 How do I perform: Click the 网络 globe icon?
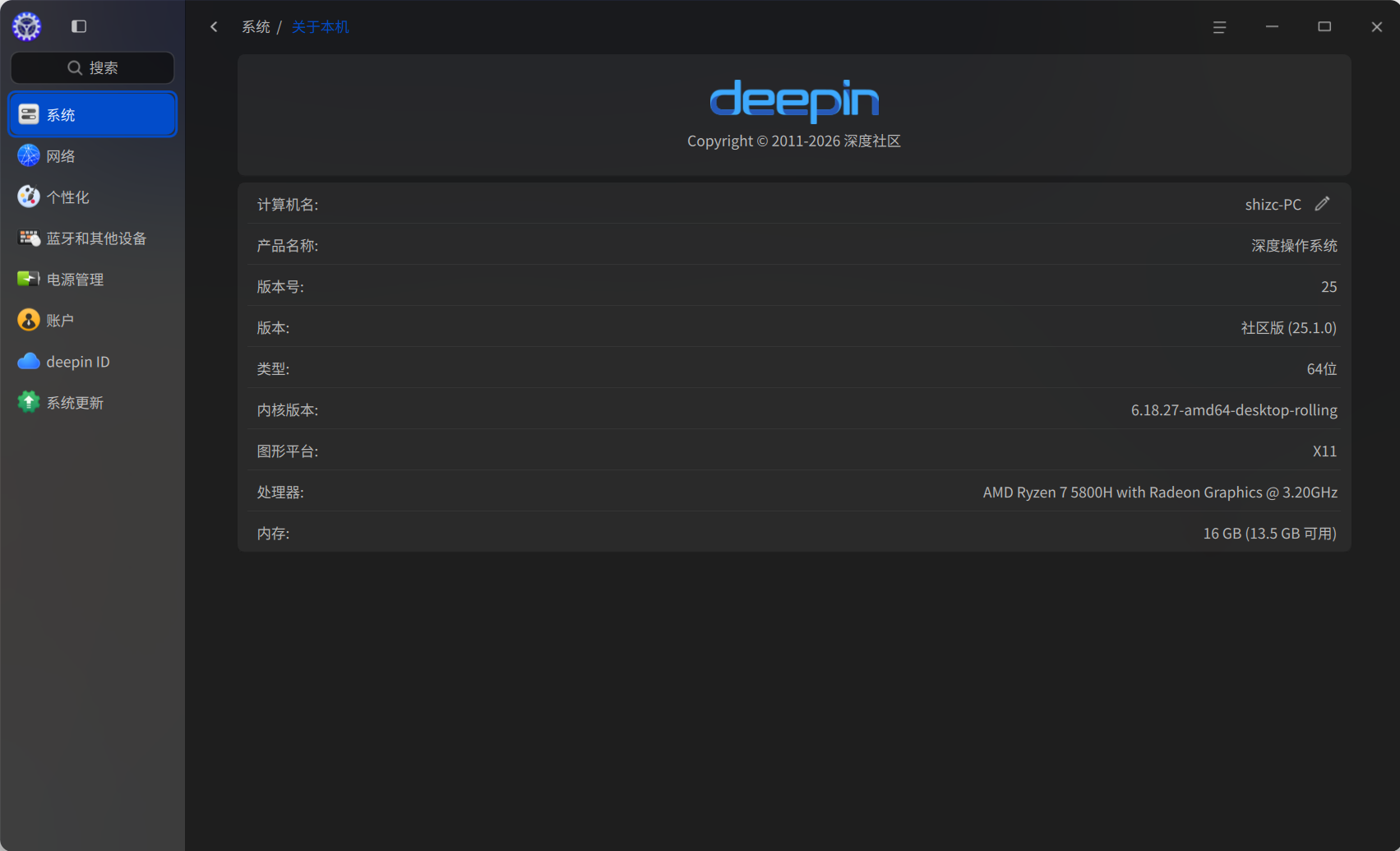point(29,155)
